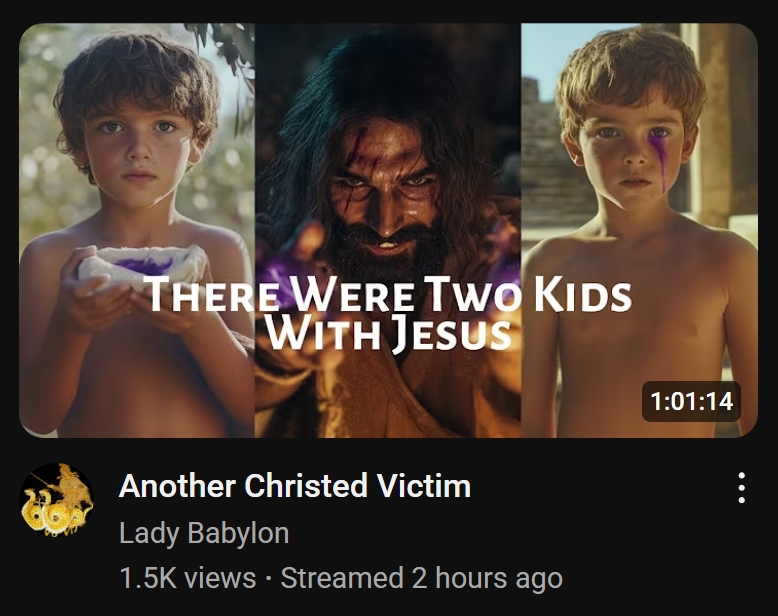The width and height of the screenshot is (778, 616).
Task: Click the word 'Babylon' in the channel name
Action: (239, 534)
